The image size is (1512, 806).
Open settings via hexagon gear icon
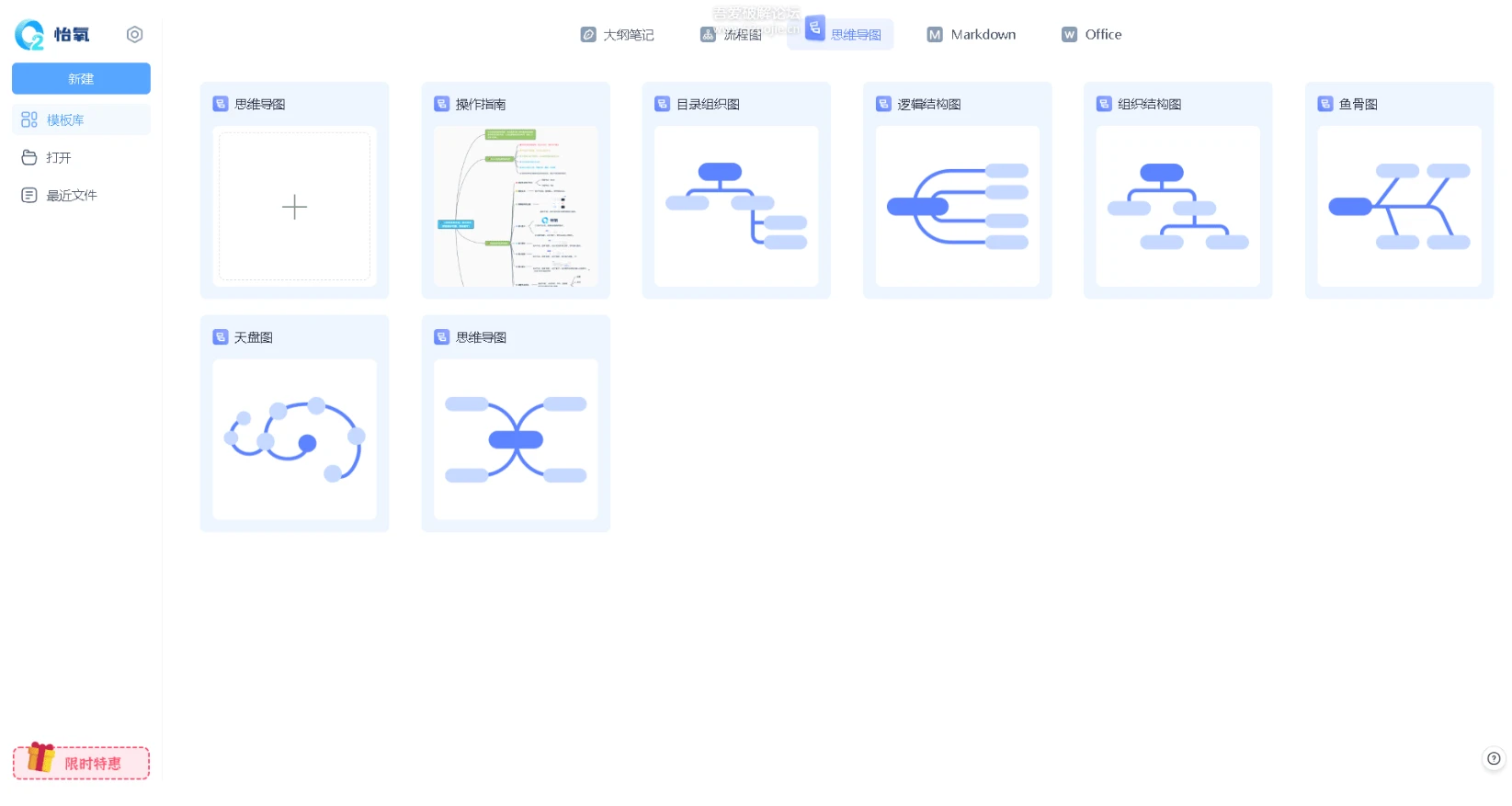pyautogui.click(x=134, y=34)
